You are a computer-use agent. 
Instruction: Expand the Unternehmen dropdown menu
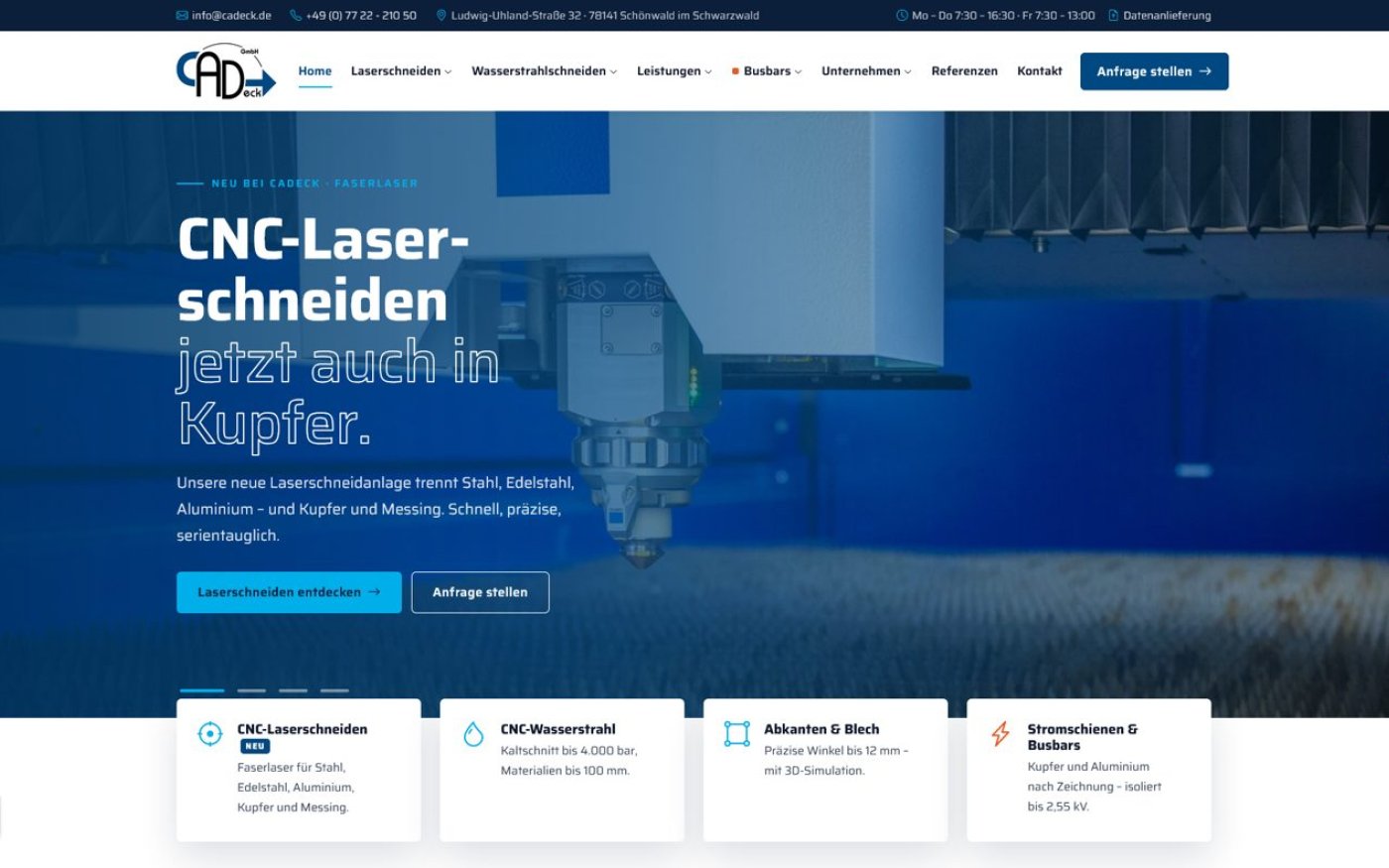tap(866, 71)
